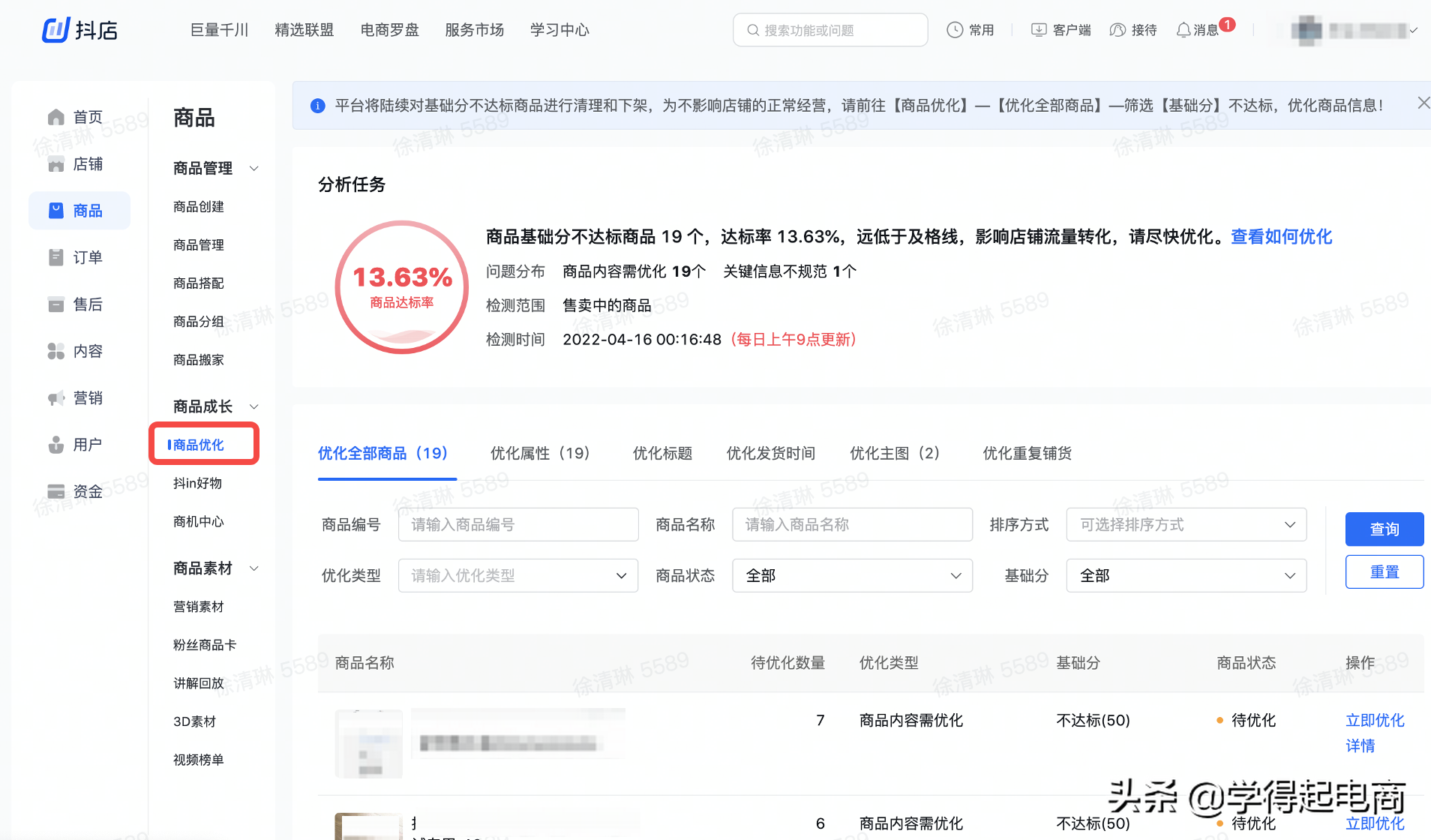Collapse the 商品素材 section

tap(254, 568)
